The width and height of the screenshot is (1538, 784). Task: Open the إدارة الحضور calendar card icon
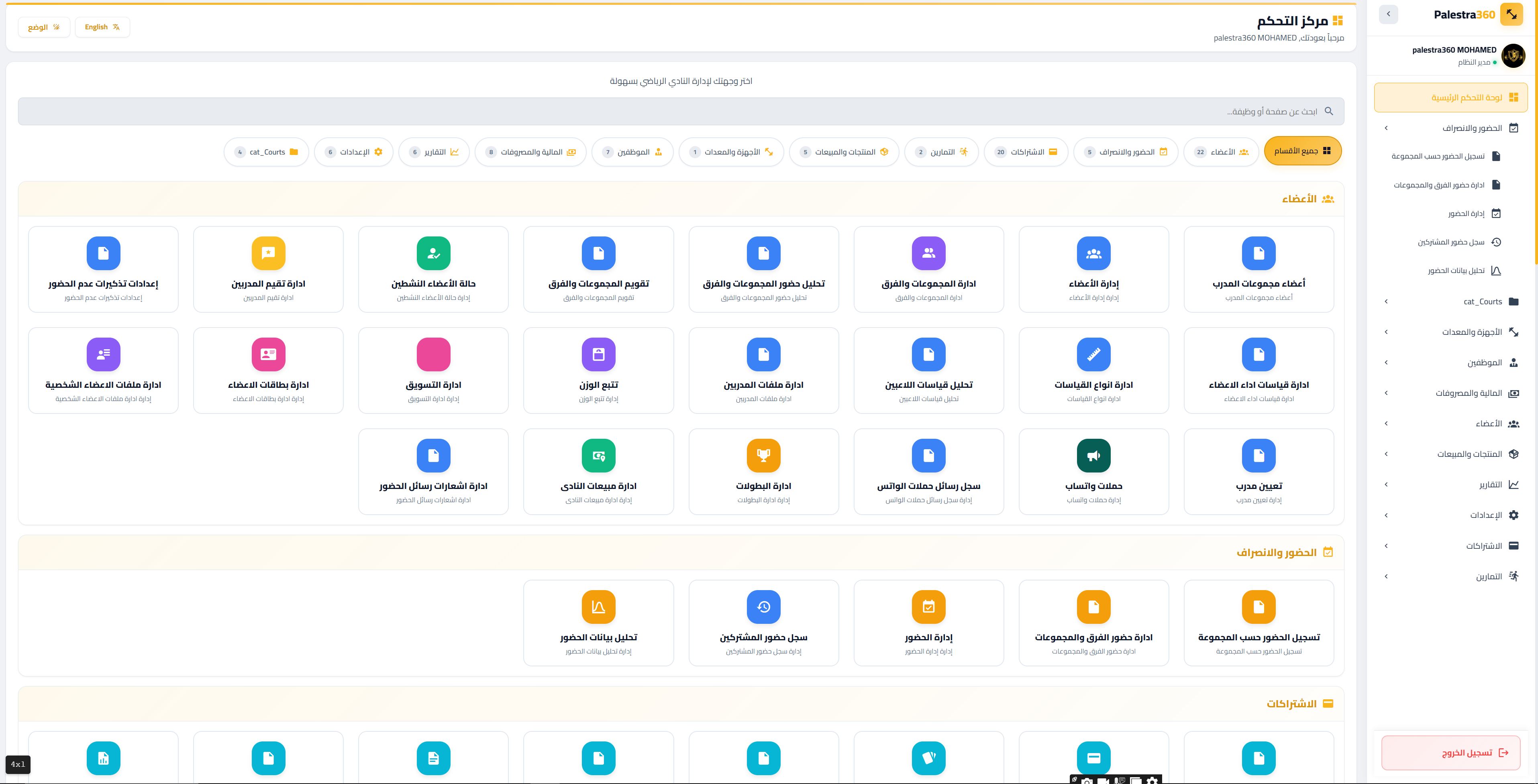(928, 607)
